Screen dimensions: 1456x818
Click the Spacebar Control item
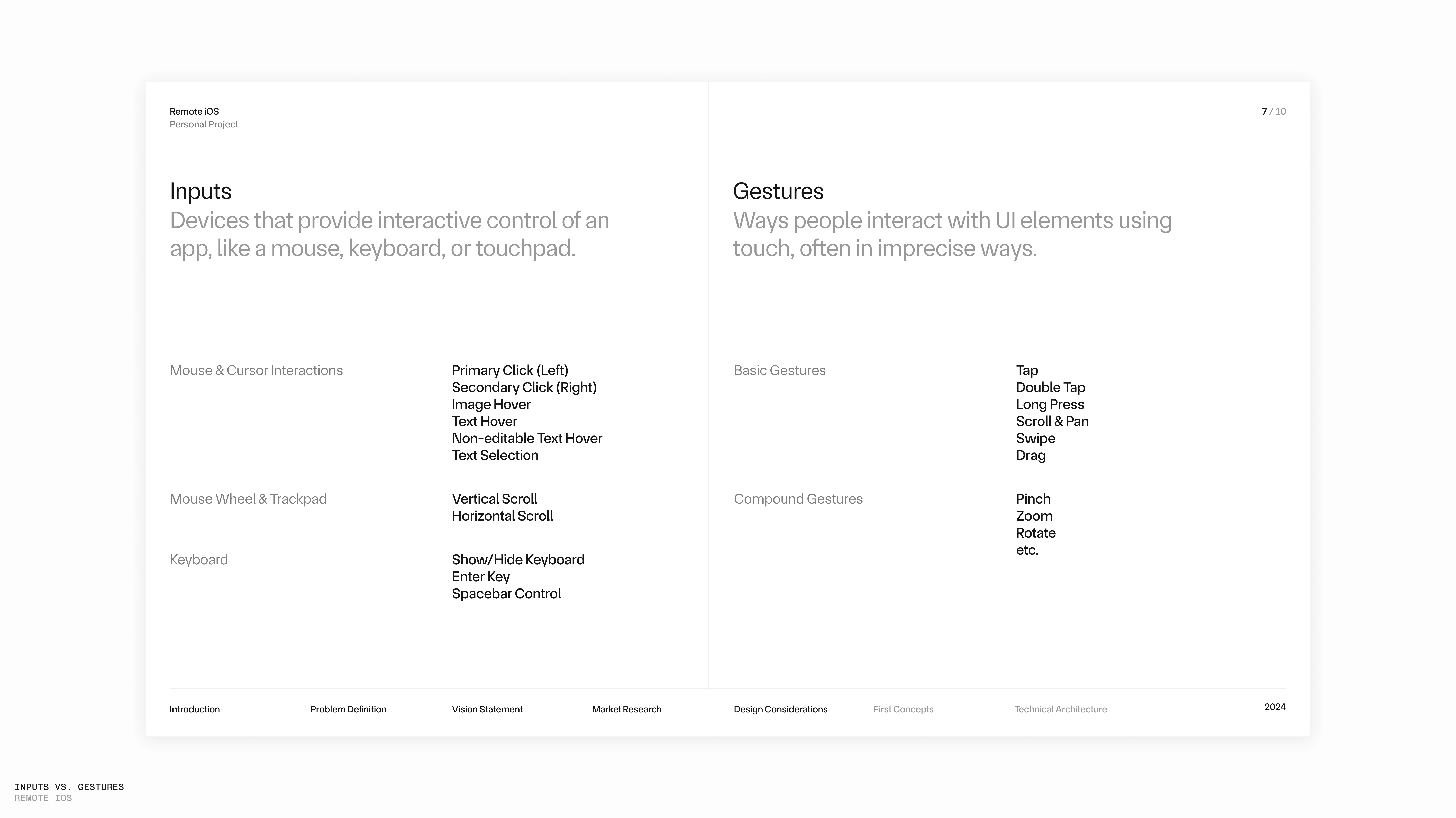coord(506,593)
